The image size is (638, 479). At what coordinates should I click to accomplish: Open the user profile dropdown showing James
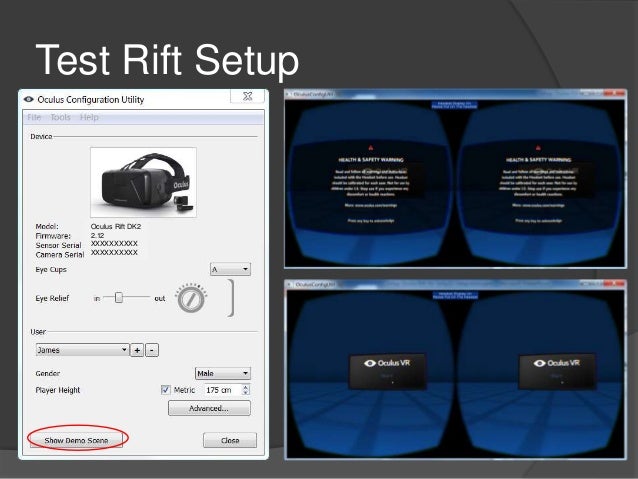click(82, 350)
